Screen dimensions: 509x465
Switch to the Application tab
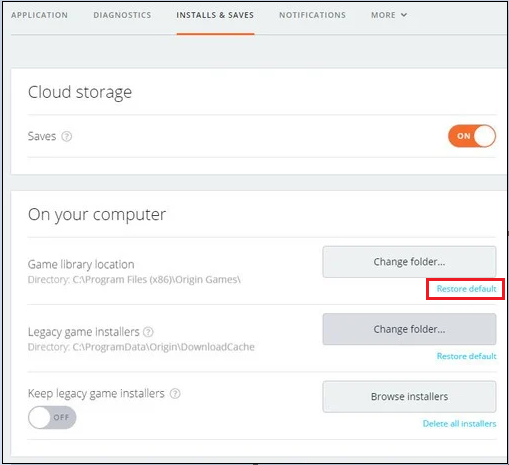[39, 15]
